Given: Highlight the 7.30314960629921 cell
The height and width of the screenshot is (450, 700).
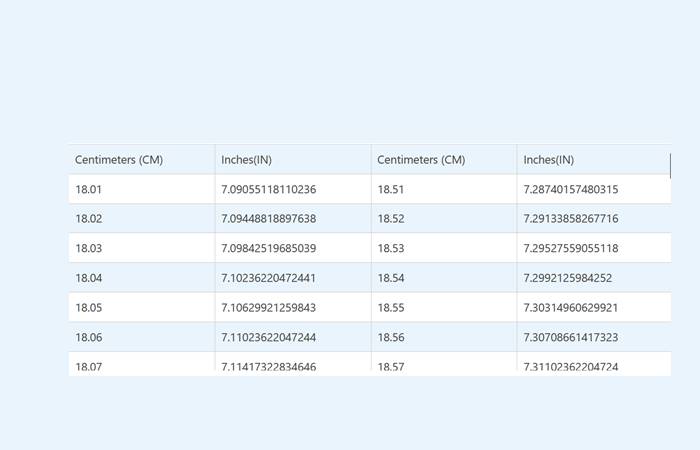Looking at the screenshot, I should click(x=594, y=308).
